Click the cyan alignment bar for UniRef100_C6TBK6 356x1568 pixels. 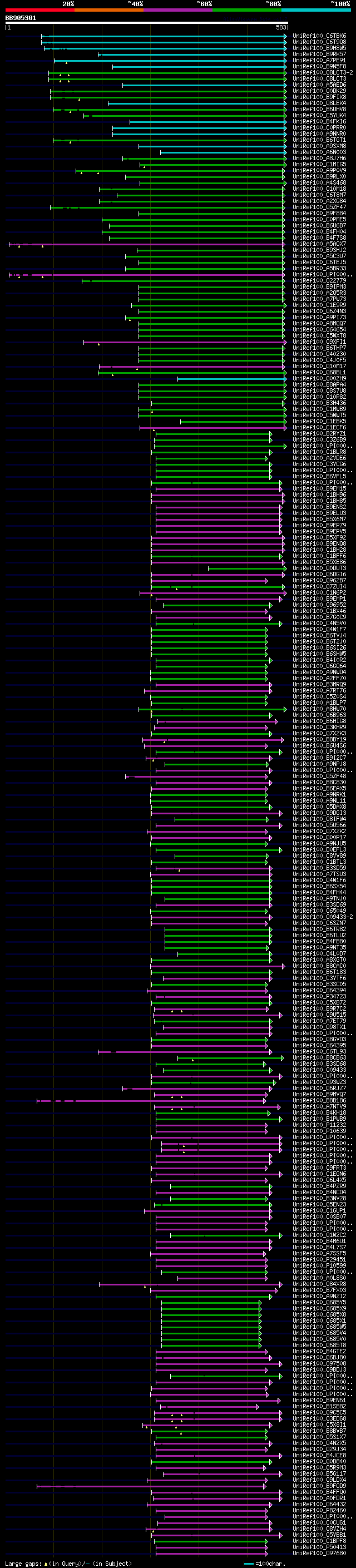164,36
